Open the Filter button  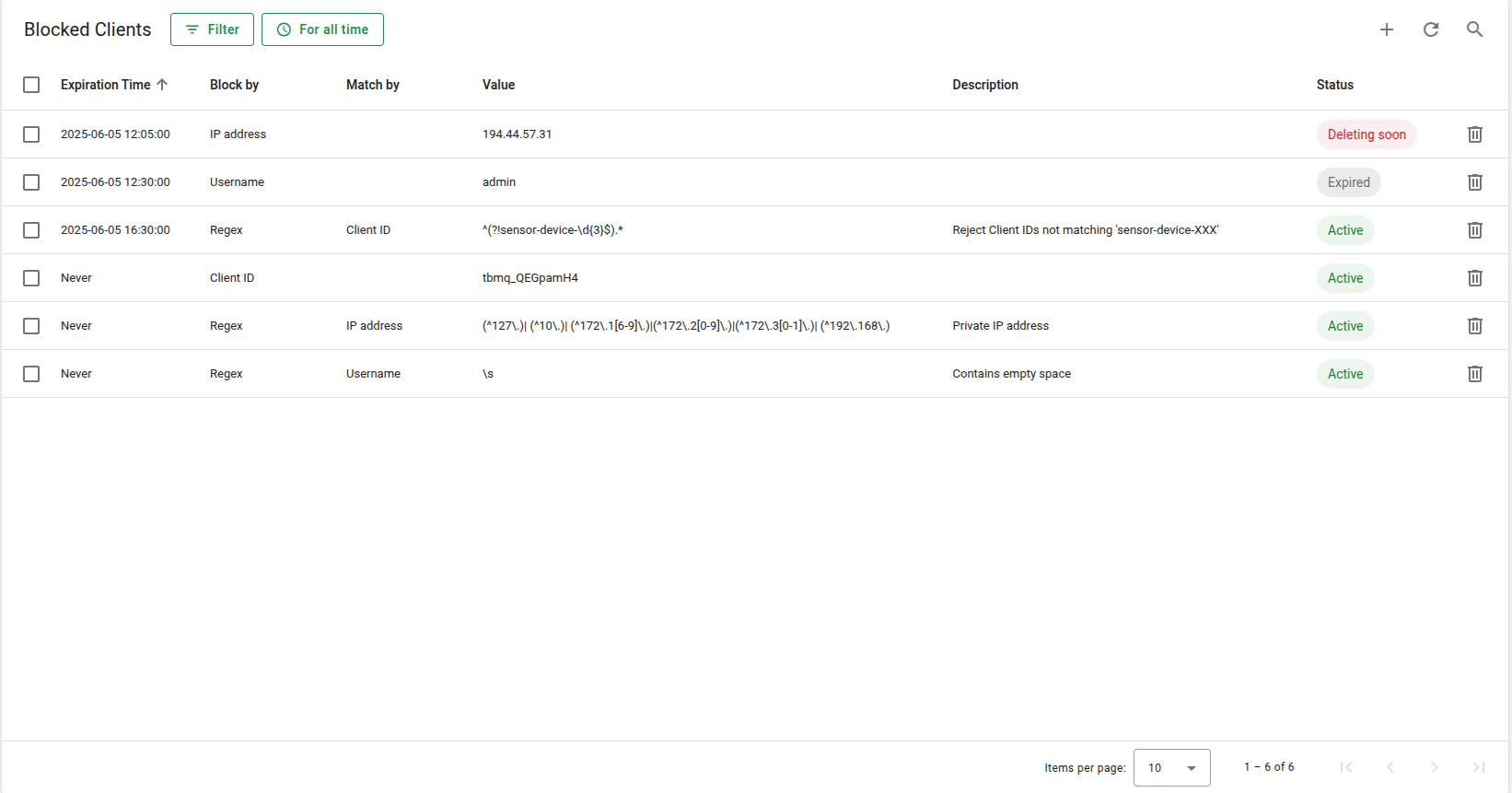tap(212, 29)
